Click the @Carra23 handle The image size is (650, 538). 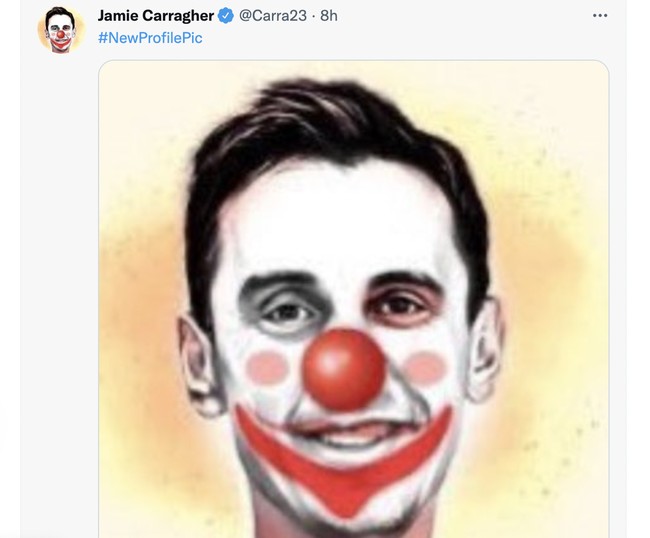point(273,16)
